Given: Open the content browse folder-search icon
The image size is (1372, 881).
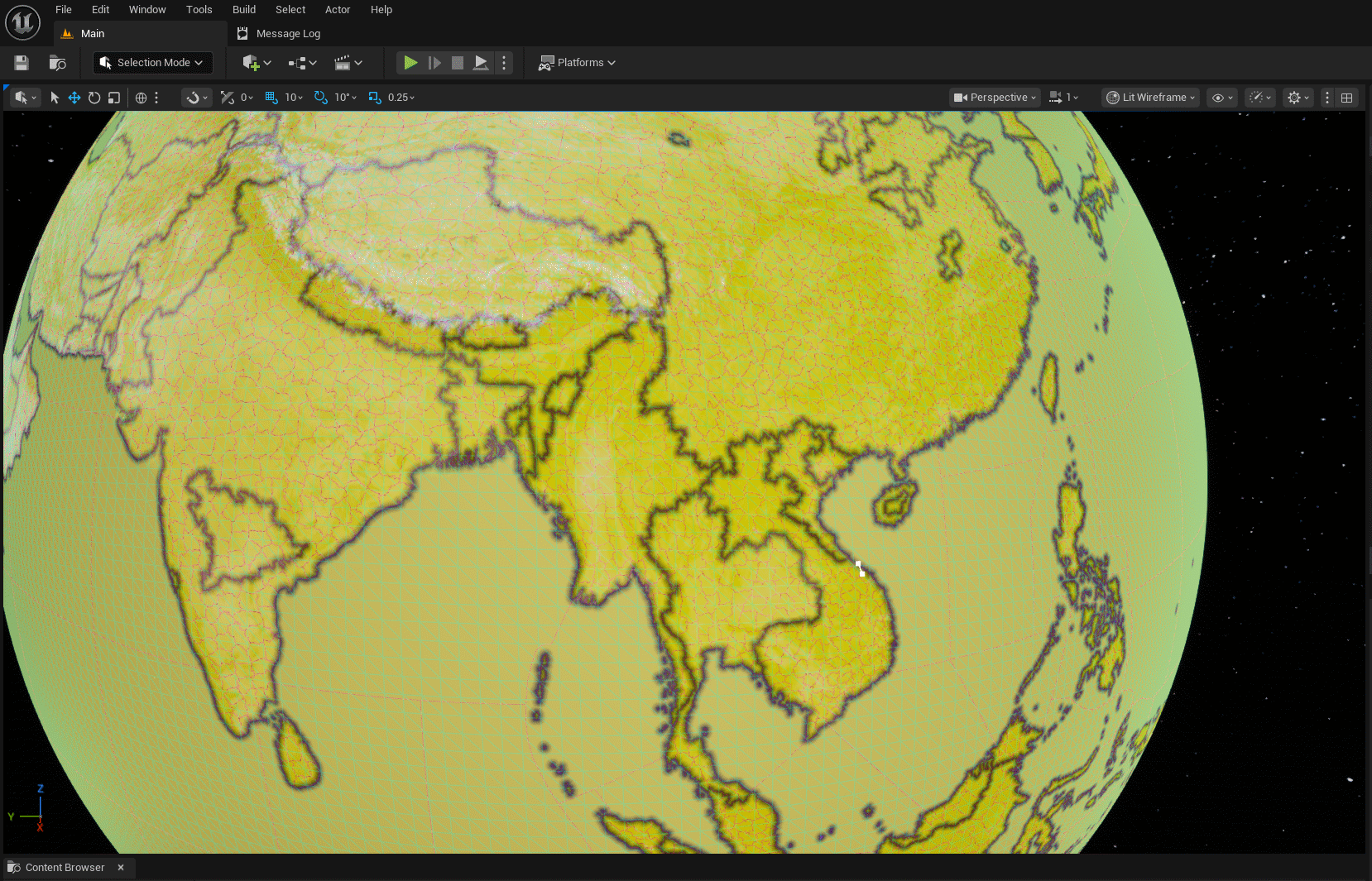Looking at the screenshot, I should pos(57,63).
